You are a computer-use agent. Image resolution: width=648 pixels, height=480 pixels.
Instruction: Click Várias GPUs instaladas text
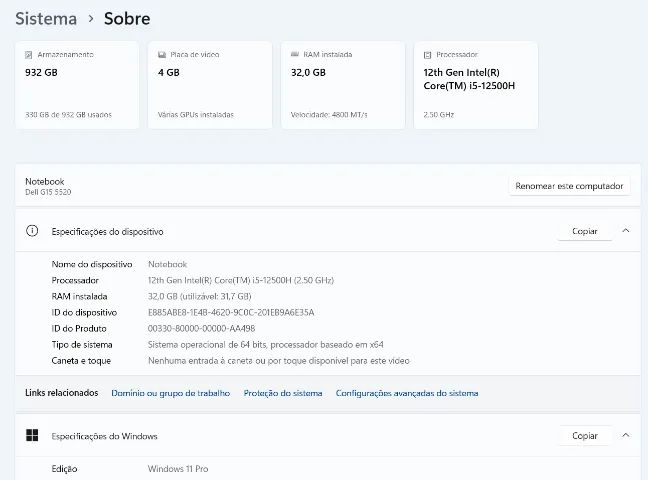(x=196, y=115)
